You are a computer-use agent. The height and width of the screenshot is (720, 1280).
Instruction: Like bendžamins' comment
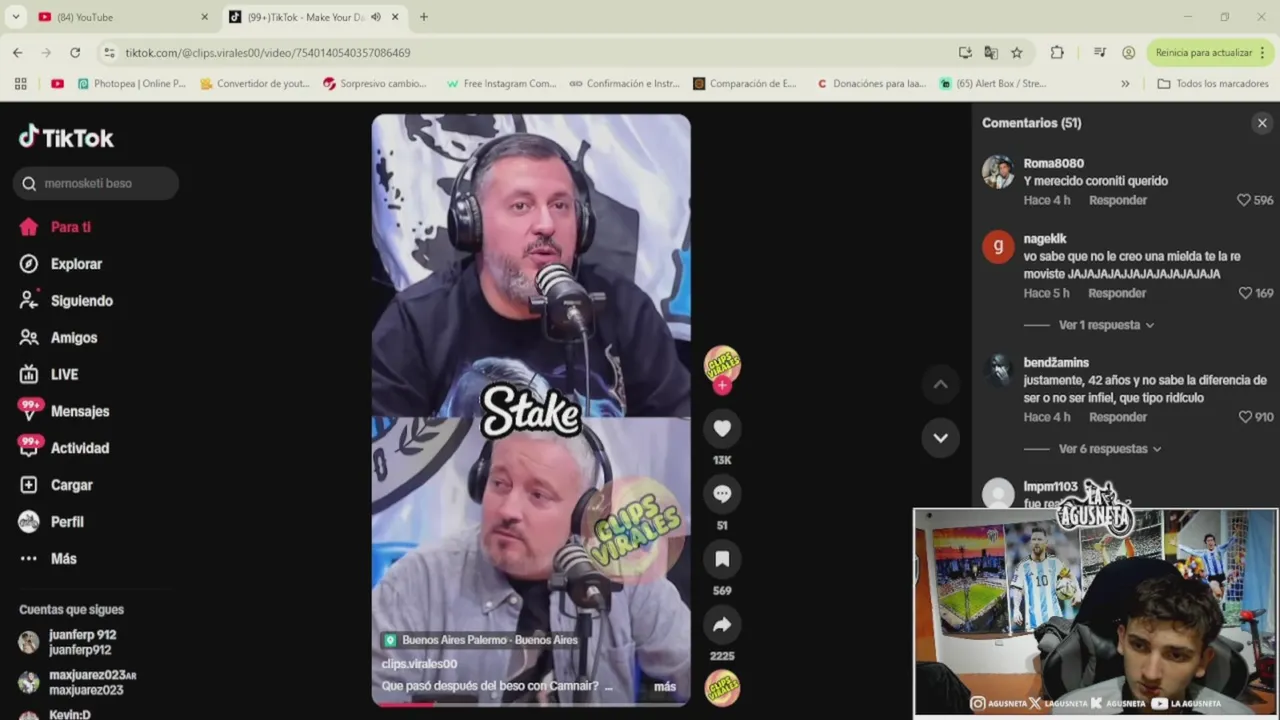coord(1245,417)
